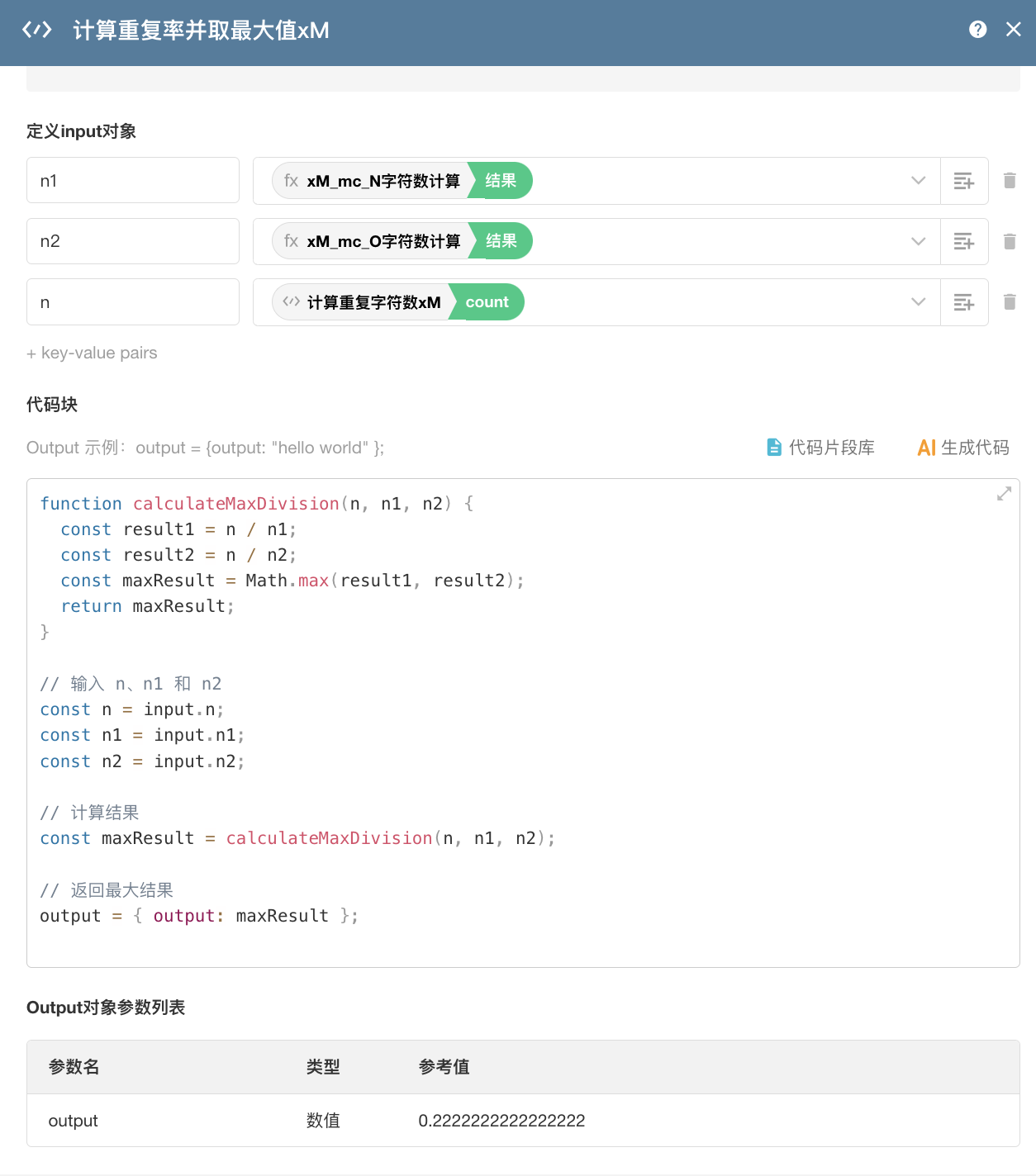Add new key-value pairs
1036x1176 pixels.
click(92, 353)
